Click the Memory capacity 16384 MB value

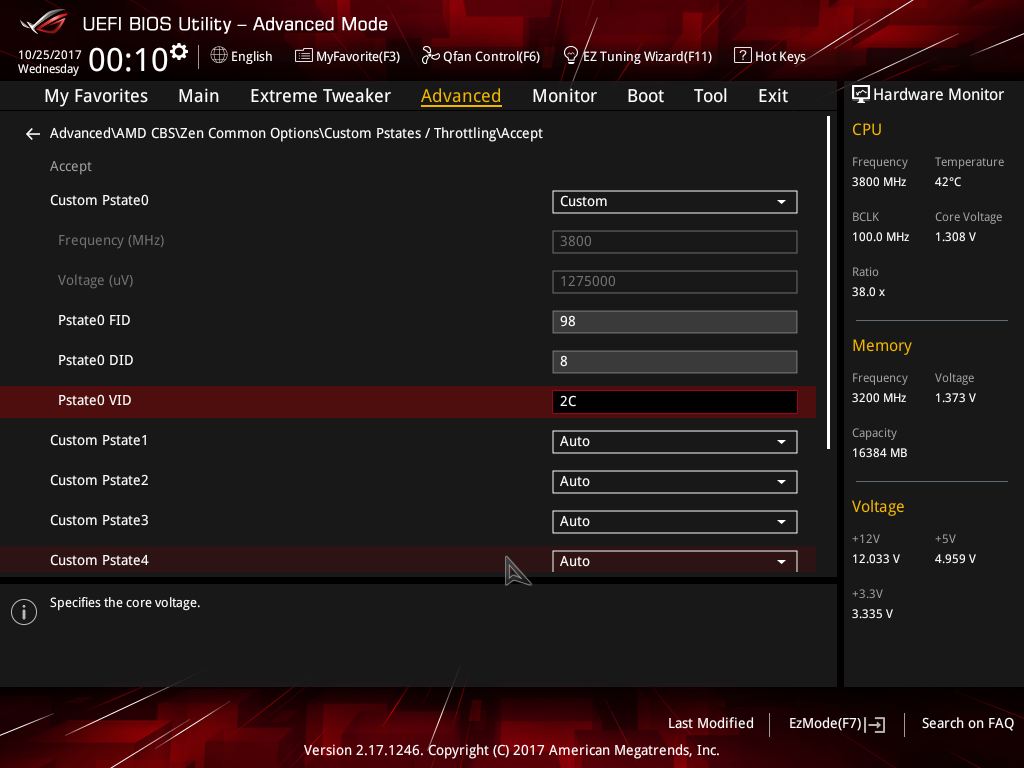(x=879, y=453)
